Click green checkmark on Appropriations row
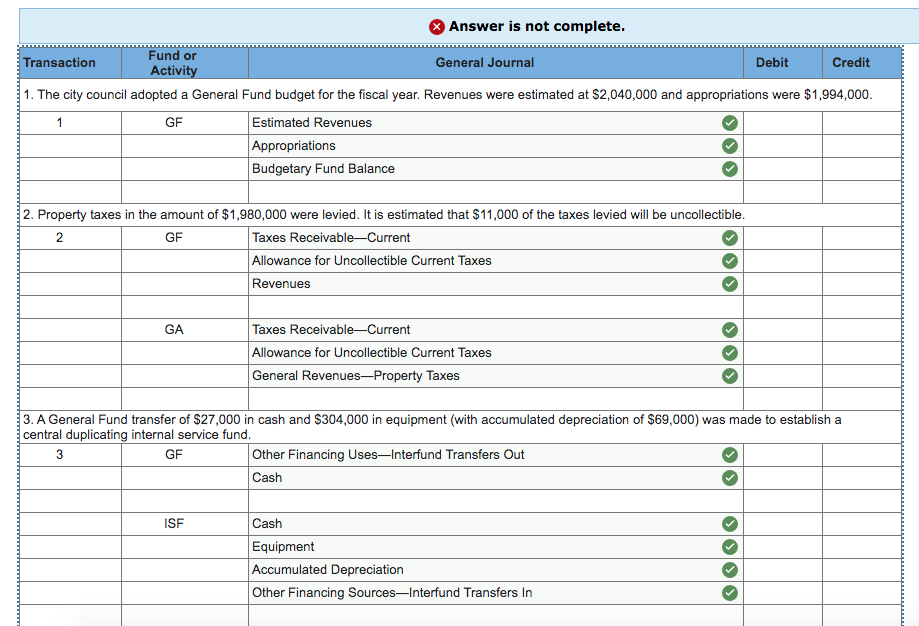 [x=730, y=146]
